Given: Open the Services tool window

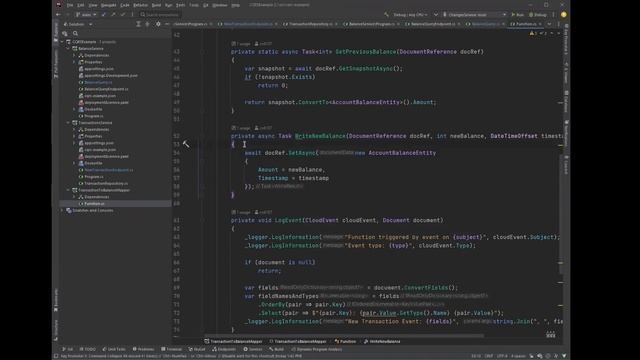Looking at the screenshot, I should tap(253, 349).
